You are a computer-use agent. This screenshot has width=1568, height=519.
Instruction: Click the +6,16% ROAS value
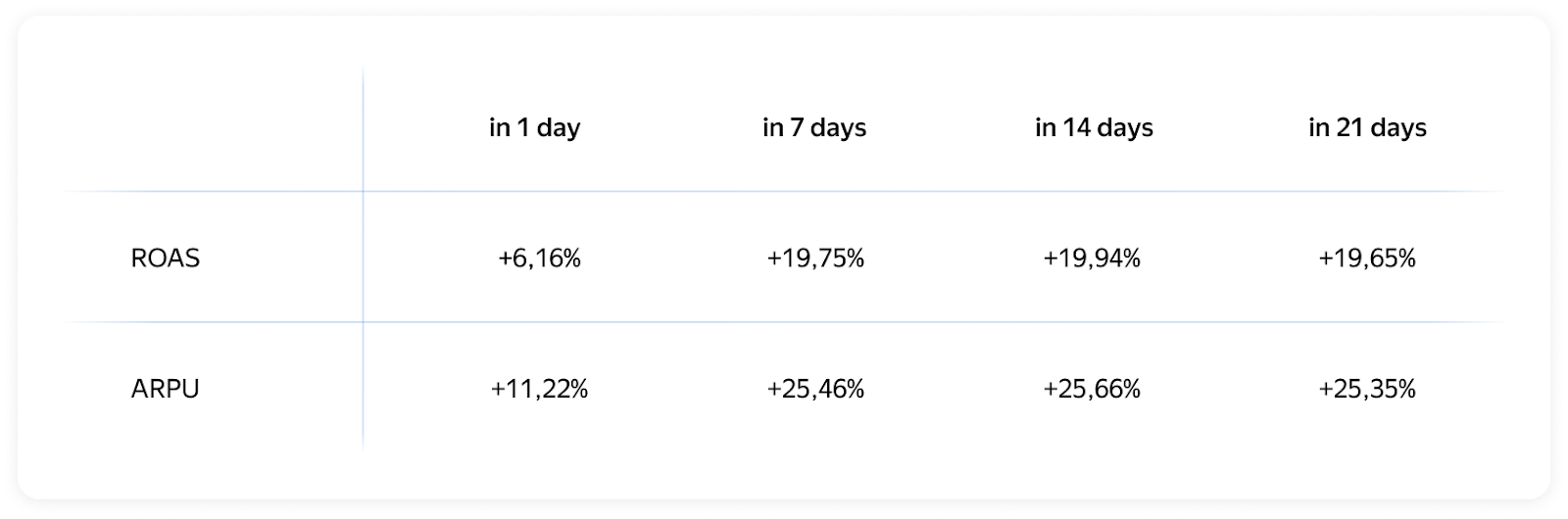(x=539, y=259)
